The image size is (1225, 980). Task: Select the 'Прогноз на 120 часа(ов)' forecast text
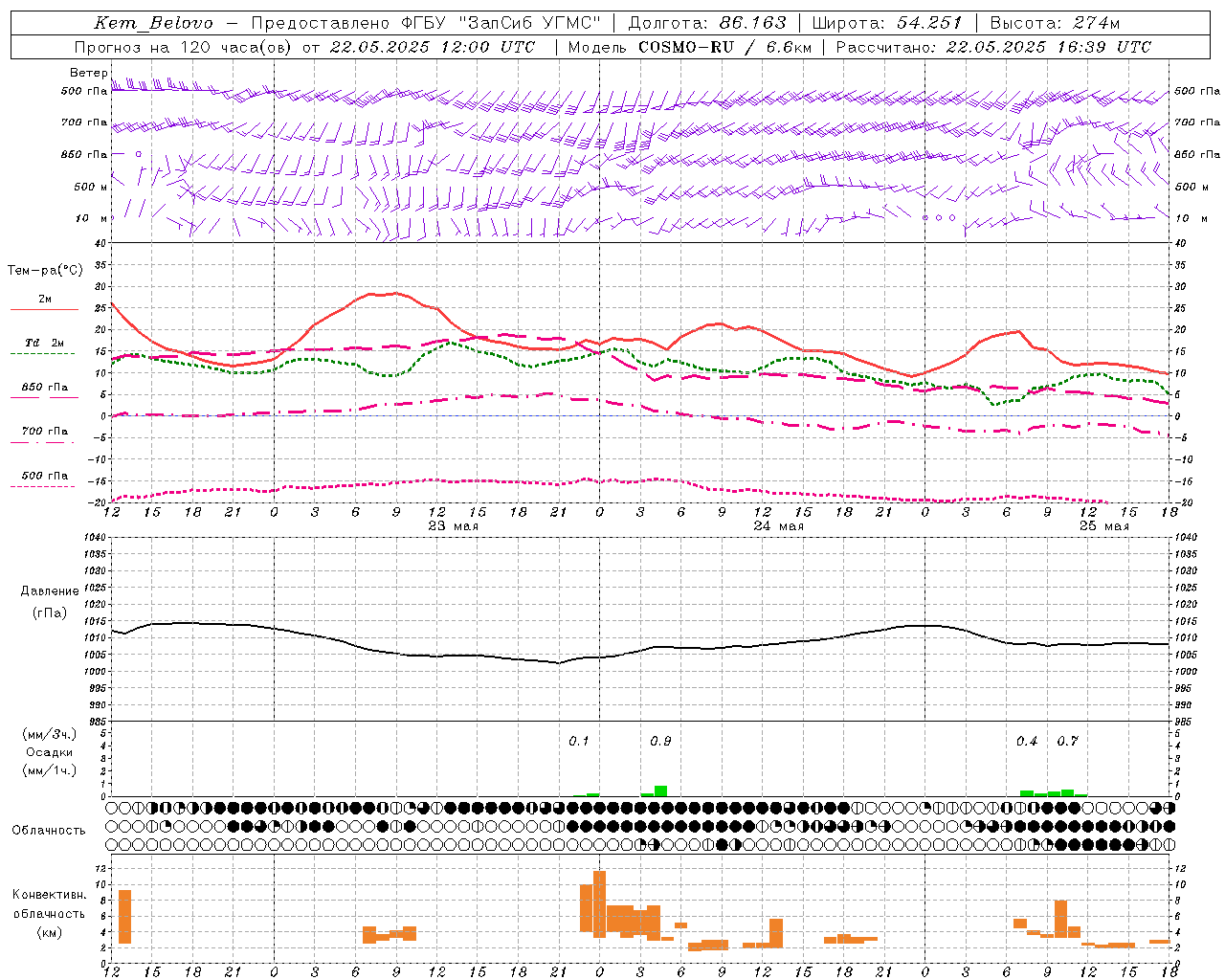[x=185, y=47]
